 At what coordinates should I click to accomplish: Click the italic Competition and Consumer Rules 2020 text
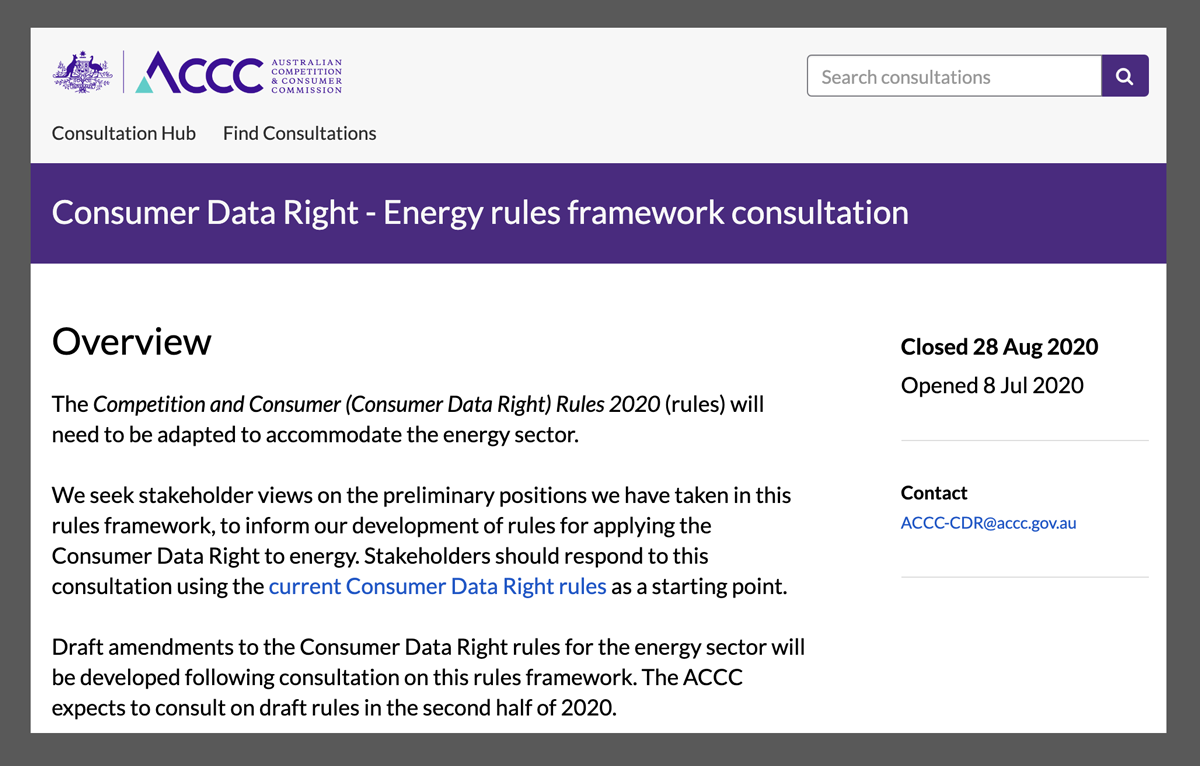[377, 404]
